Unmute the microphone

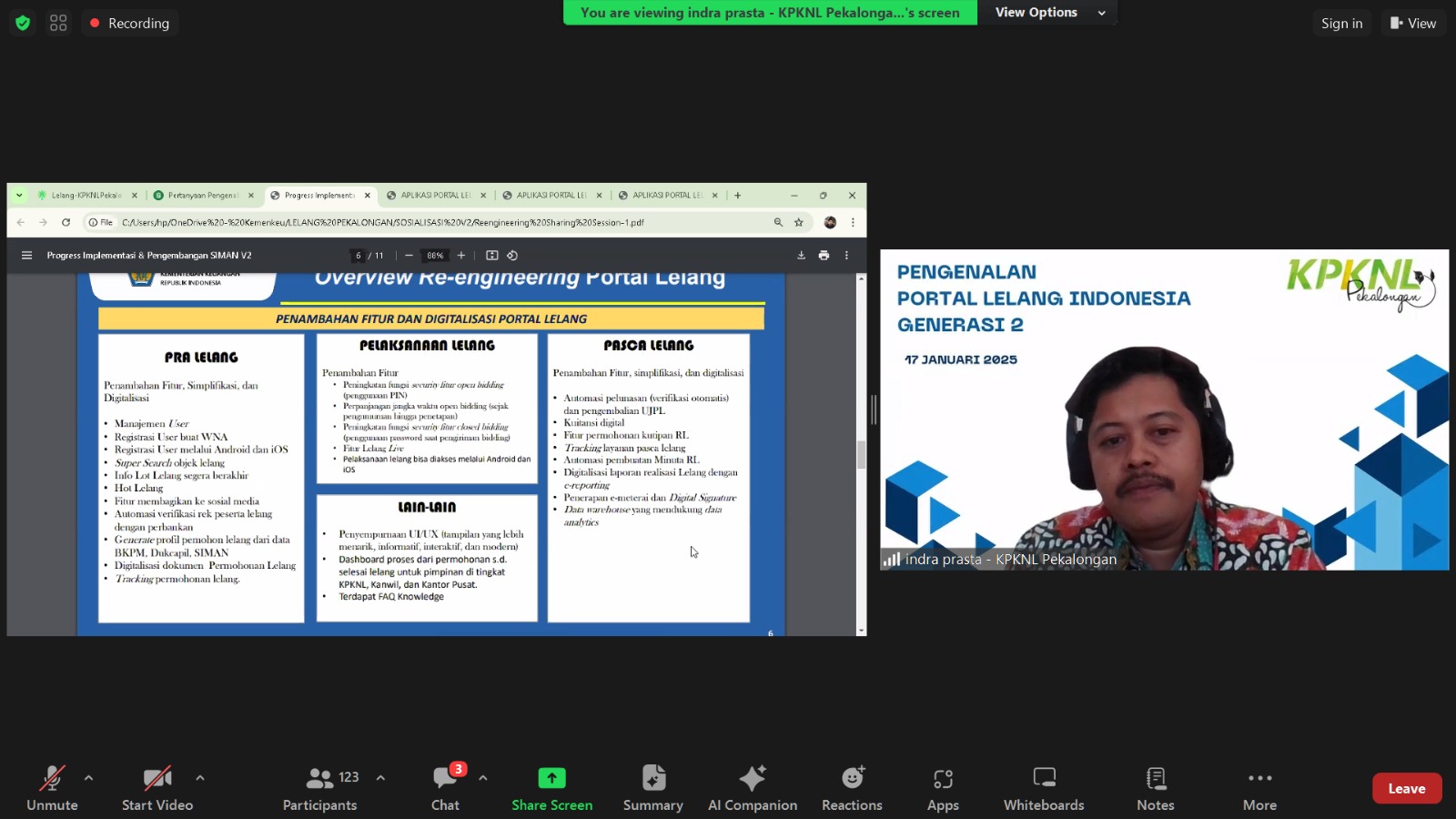(52, 788)
